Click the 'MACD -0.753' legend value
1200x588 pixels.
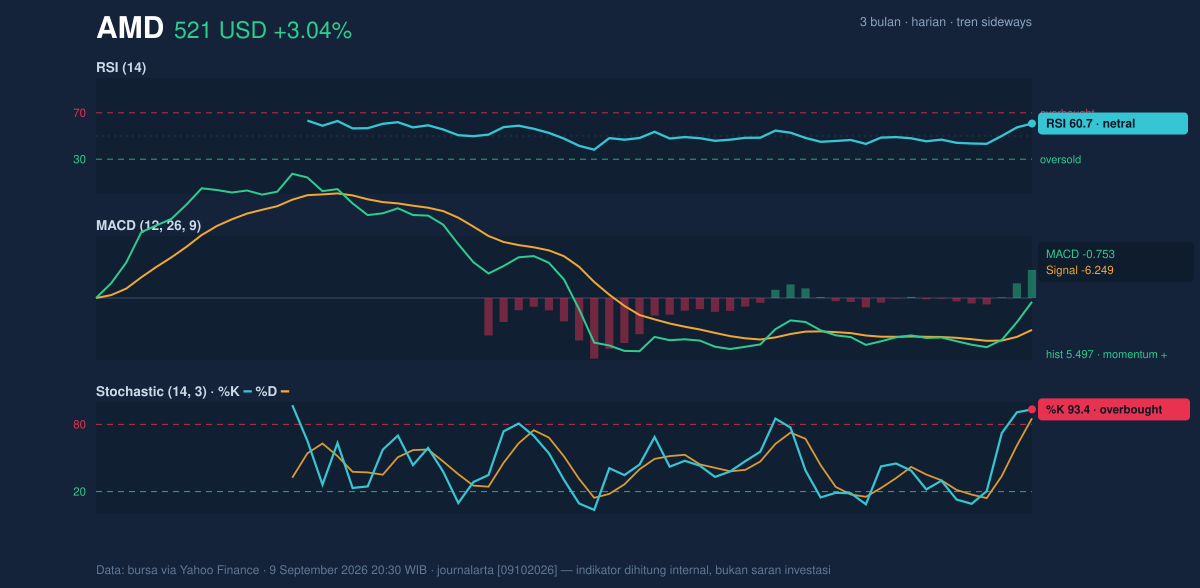click(x=1080, y=254)
